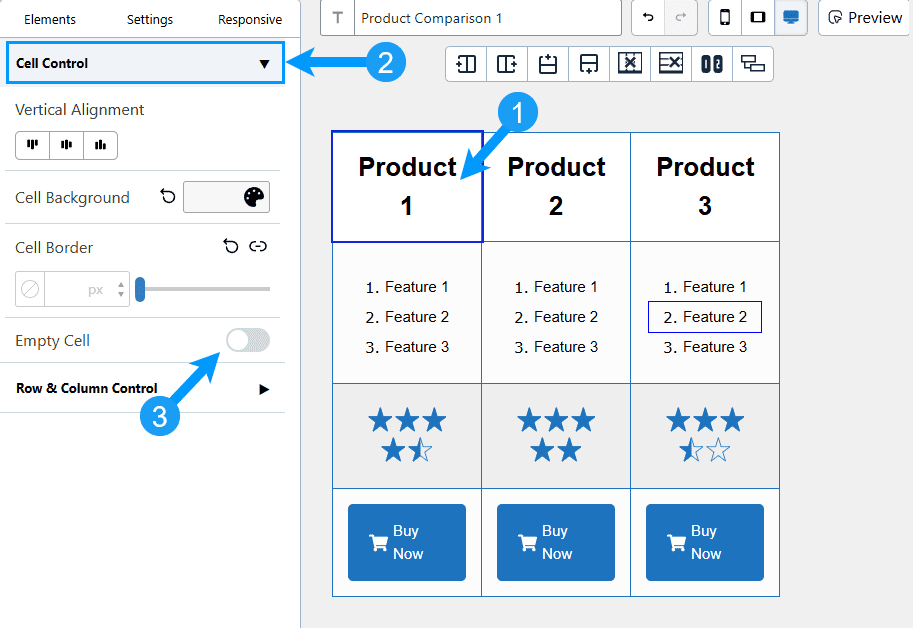The height and width of the screenshot is (628, 913).
Task: Insert a row below using the toolbar
Action: click(589, 64)
